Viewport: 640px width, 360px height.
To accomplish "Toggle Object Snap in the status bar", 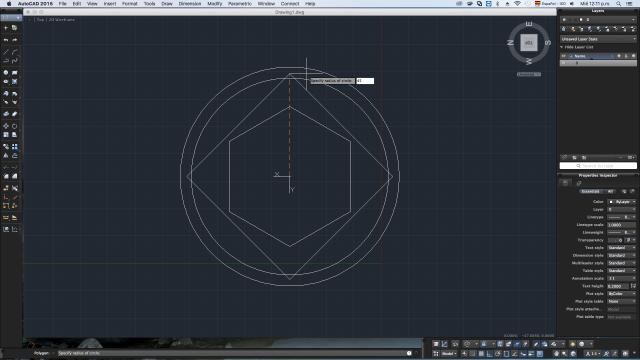I will point(506,353).
